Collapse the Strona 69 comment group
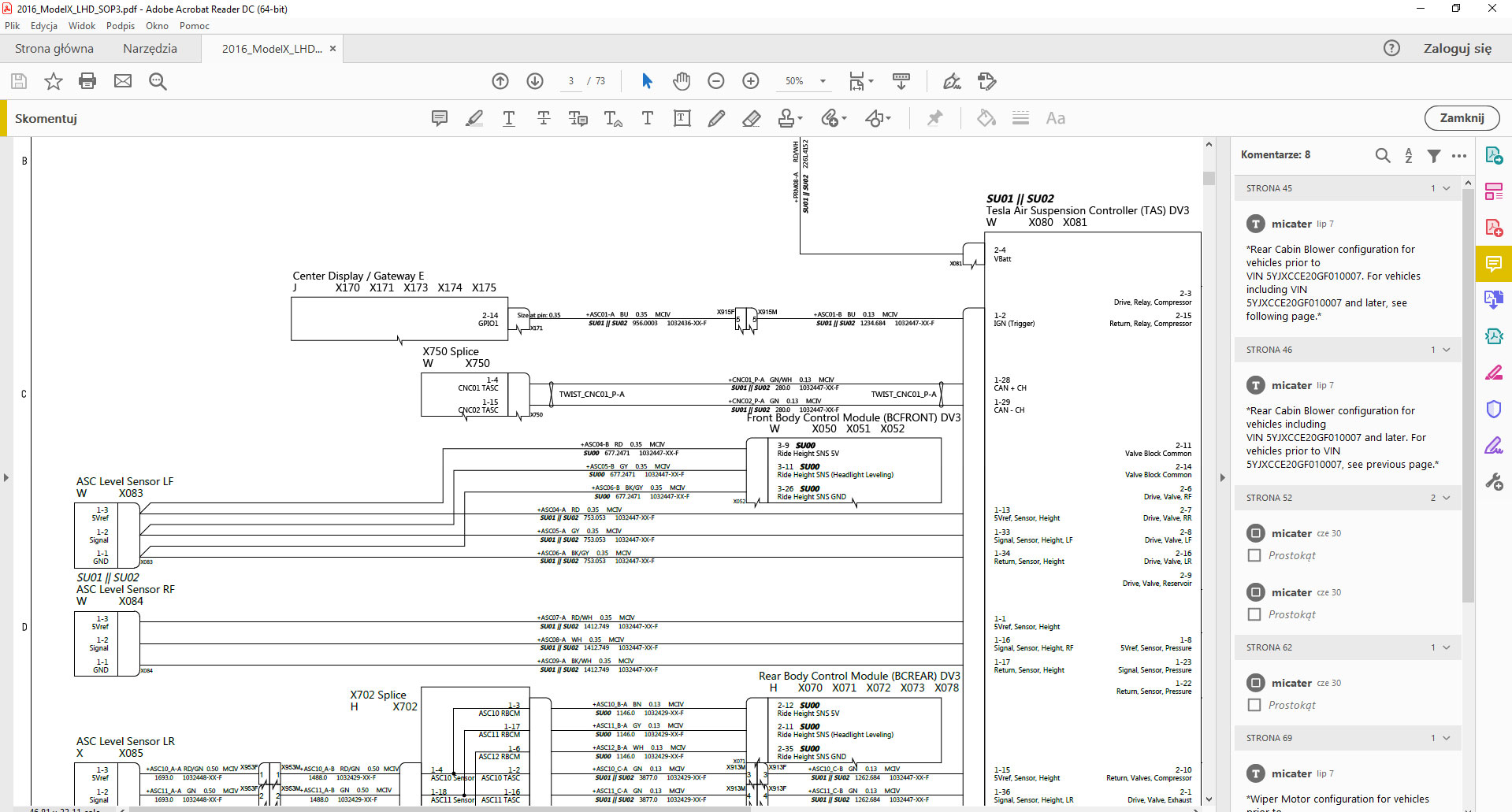 tap(1447, 738)
